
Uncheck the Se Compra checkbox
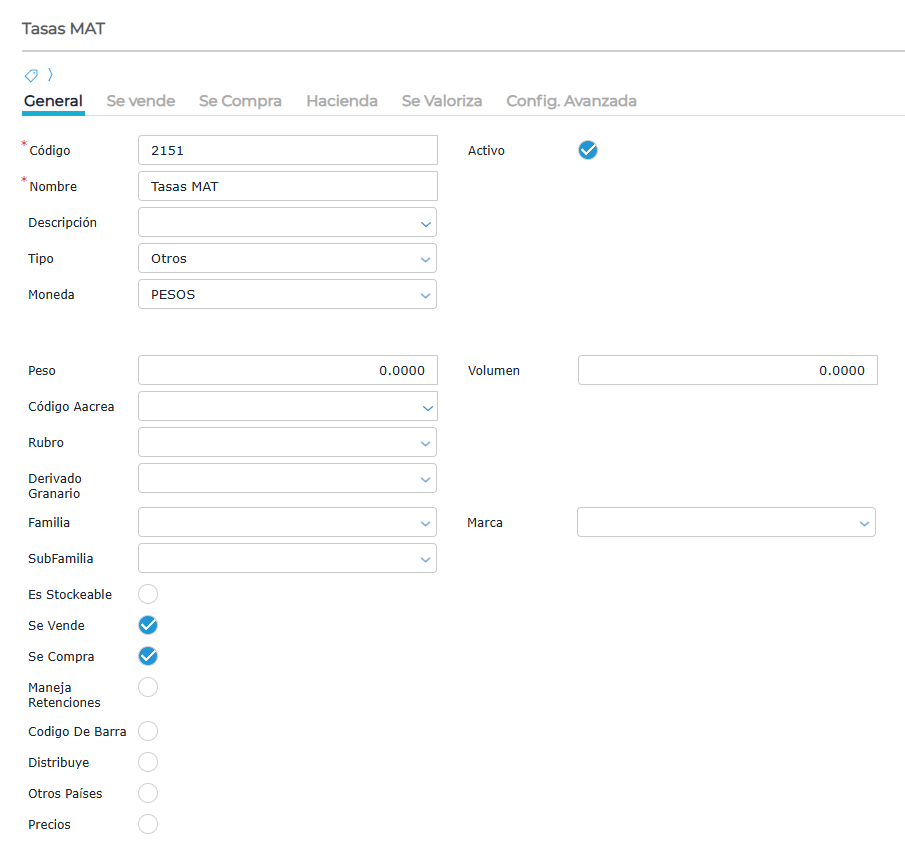coord(148,656)
